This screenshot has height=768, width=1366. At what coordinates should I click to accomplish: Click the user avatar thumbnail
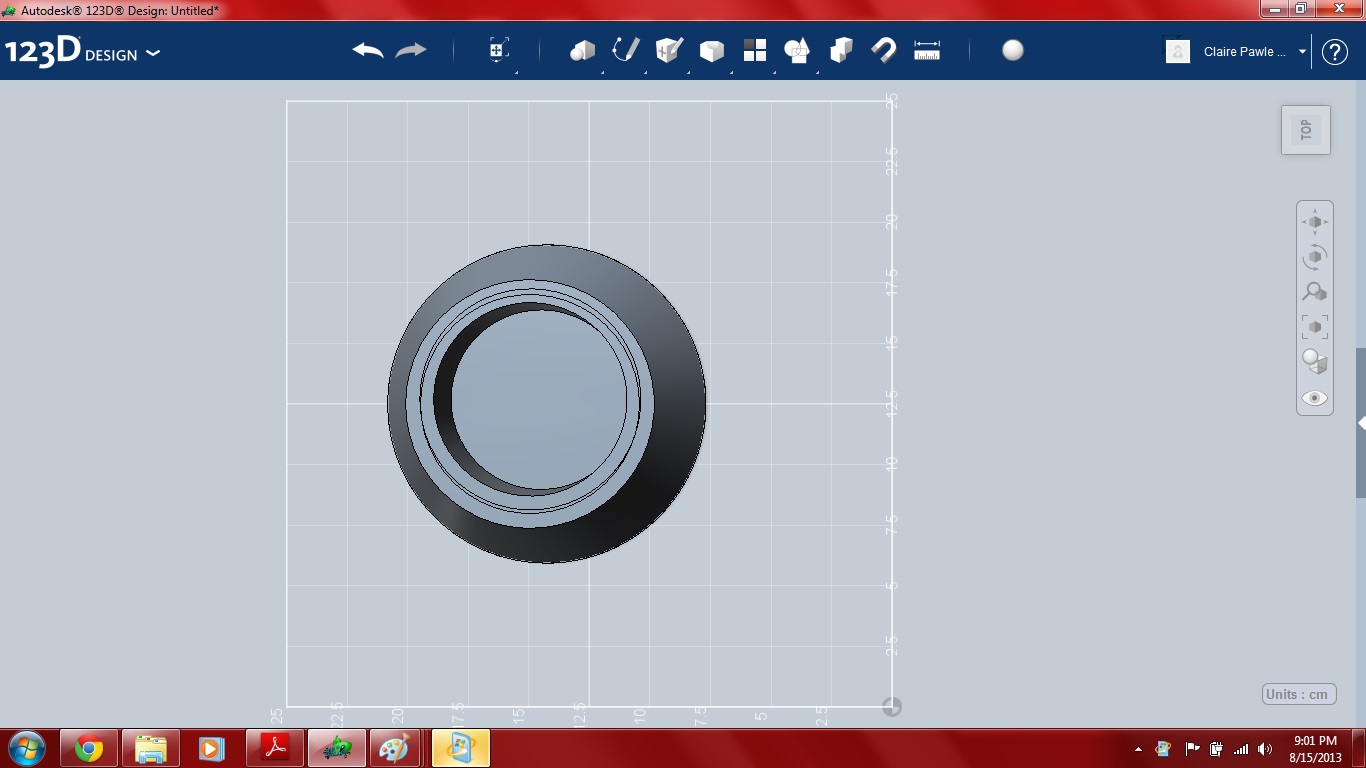click(x=1178, y=52)
